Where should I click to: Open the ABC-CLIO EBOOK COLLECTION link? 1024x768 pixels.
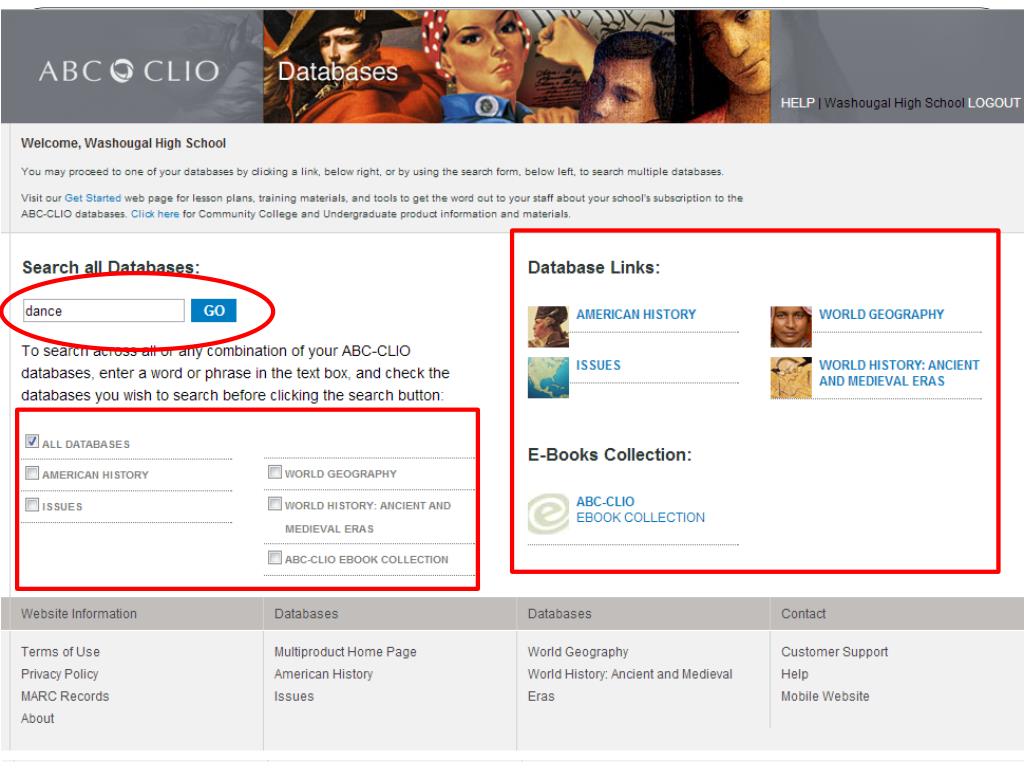(x=641, y=509)
